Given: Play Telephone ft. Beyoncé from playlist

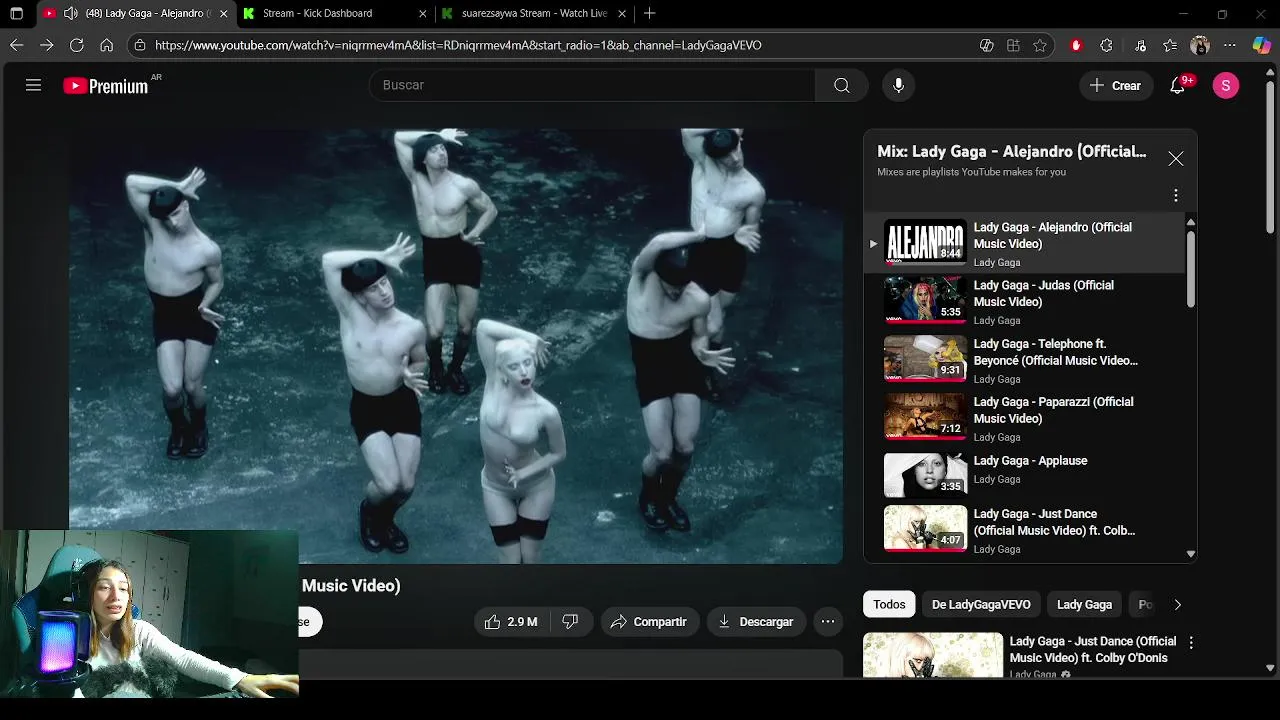Looking at the screenshot, I should point(1023,360).
